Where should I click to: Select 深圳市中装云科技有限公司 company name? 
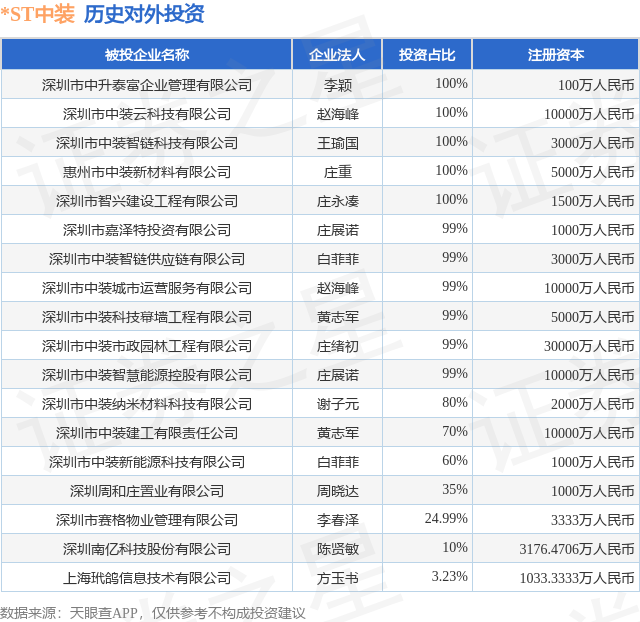coord(147,114)
